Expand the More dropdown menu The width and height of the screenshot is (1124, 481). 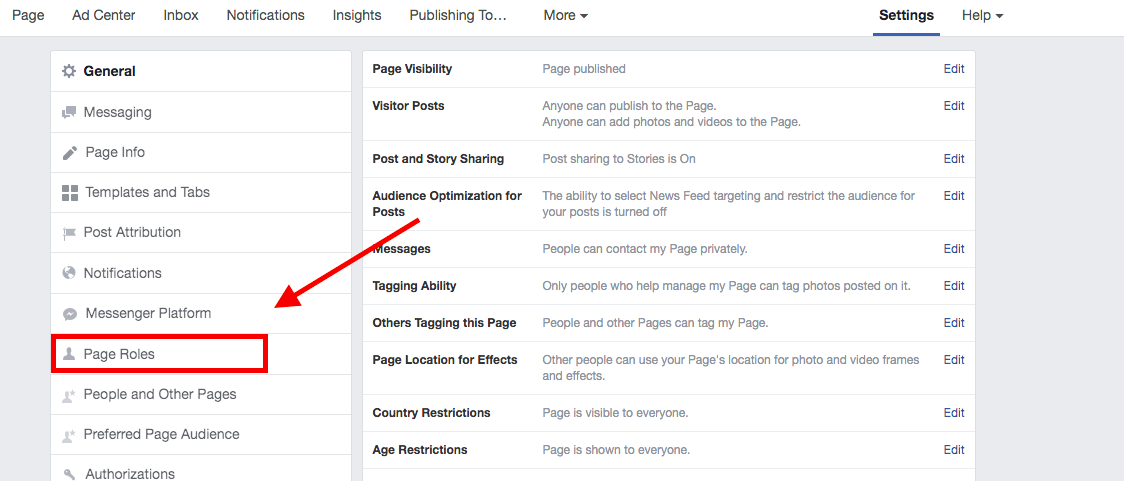566,16
